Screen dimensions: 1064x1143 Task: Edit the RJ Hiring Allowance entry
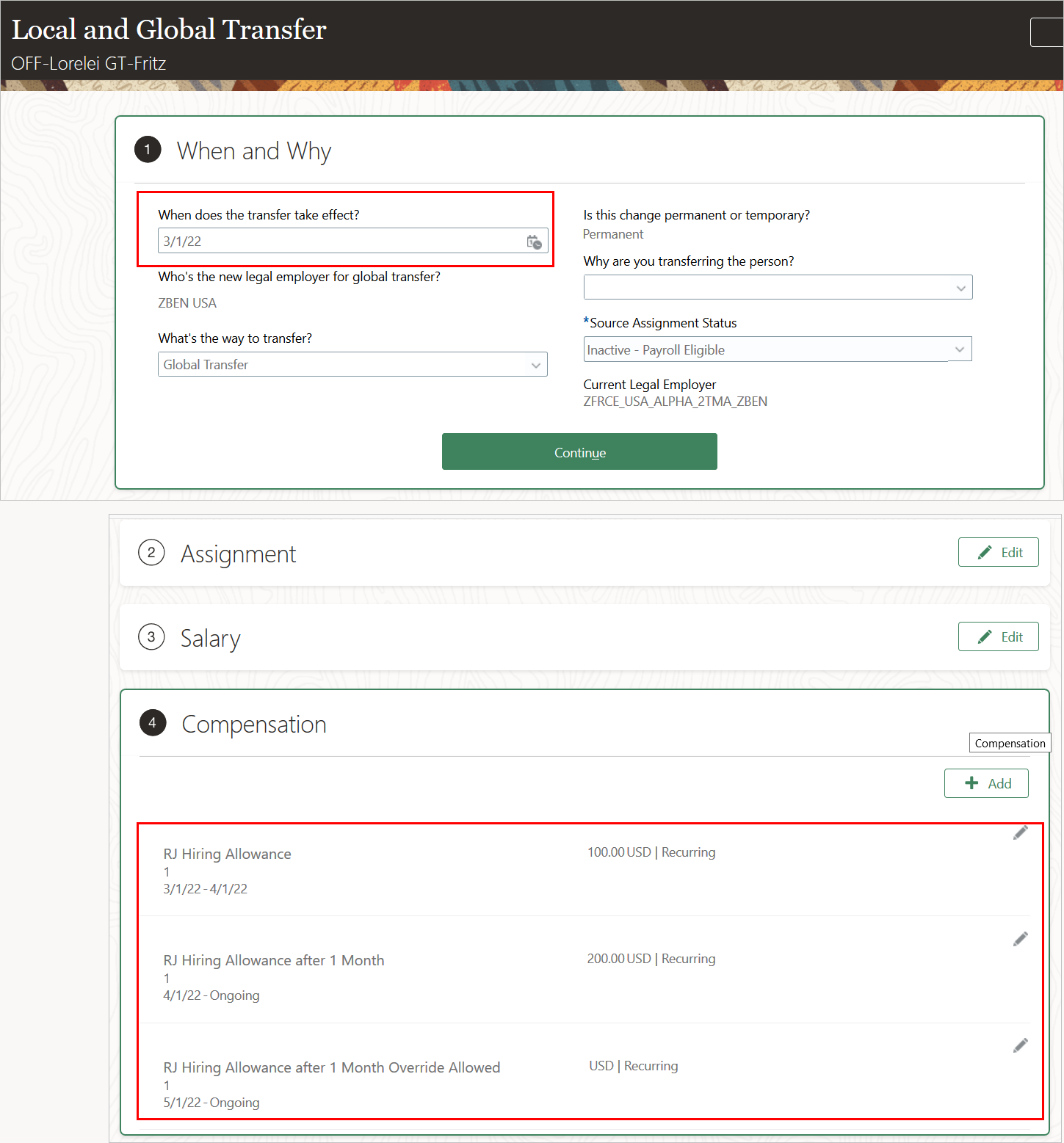coord(1020,832)
